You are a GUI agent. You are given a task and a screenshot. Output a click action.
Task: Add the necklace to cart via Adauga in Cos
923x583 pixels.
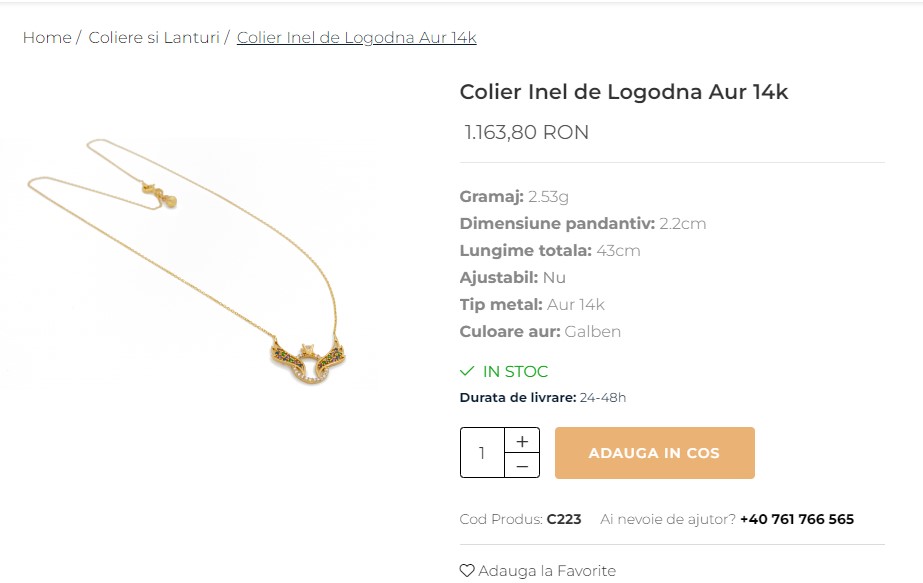(655, 452)
